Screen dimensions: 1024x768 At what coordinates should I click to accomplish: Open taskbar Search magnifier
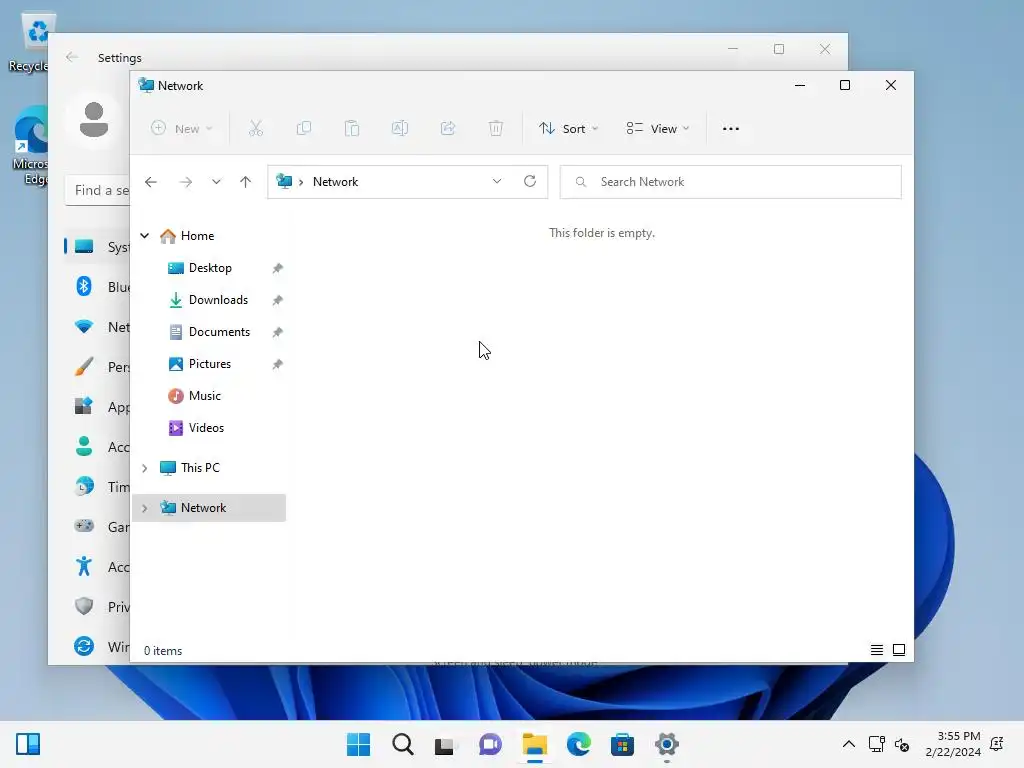tap(403, 744)
